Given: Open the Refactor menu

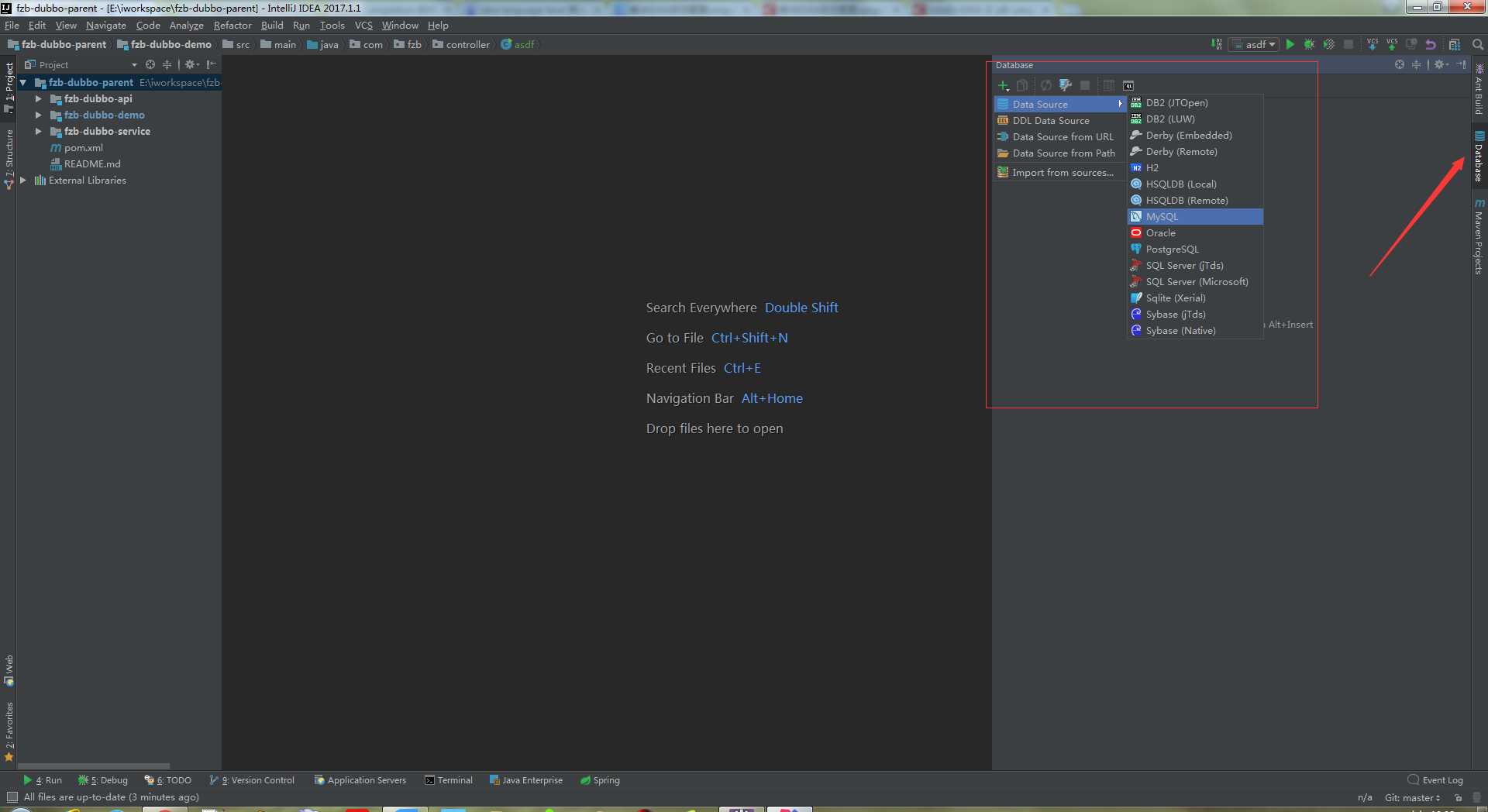Looking at the screenshot, I should (232, 25).
